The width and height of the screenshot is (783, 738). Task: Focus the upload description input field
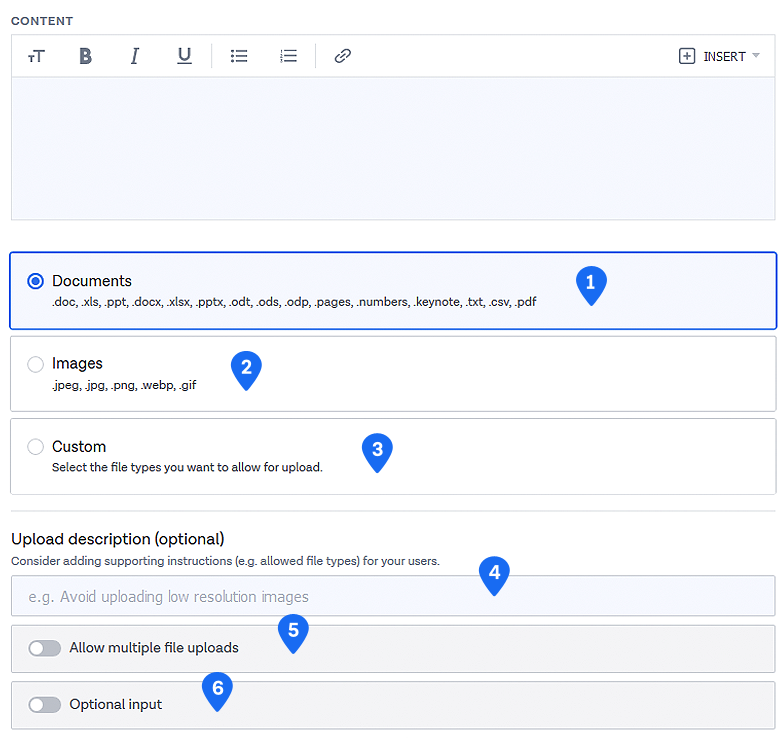393,596
